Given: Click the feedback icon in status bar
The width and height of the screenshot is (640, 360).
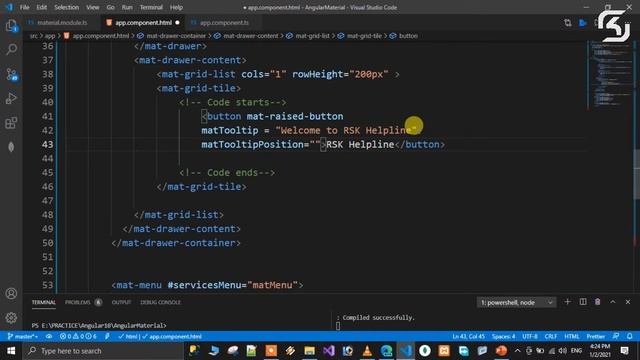Looking at the screenshot, I should coord(616,336).
